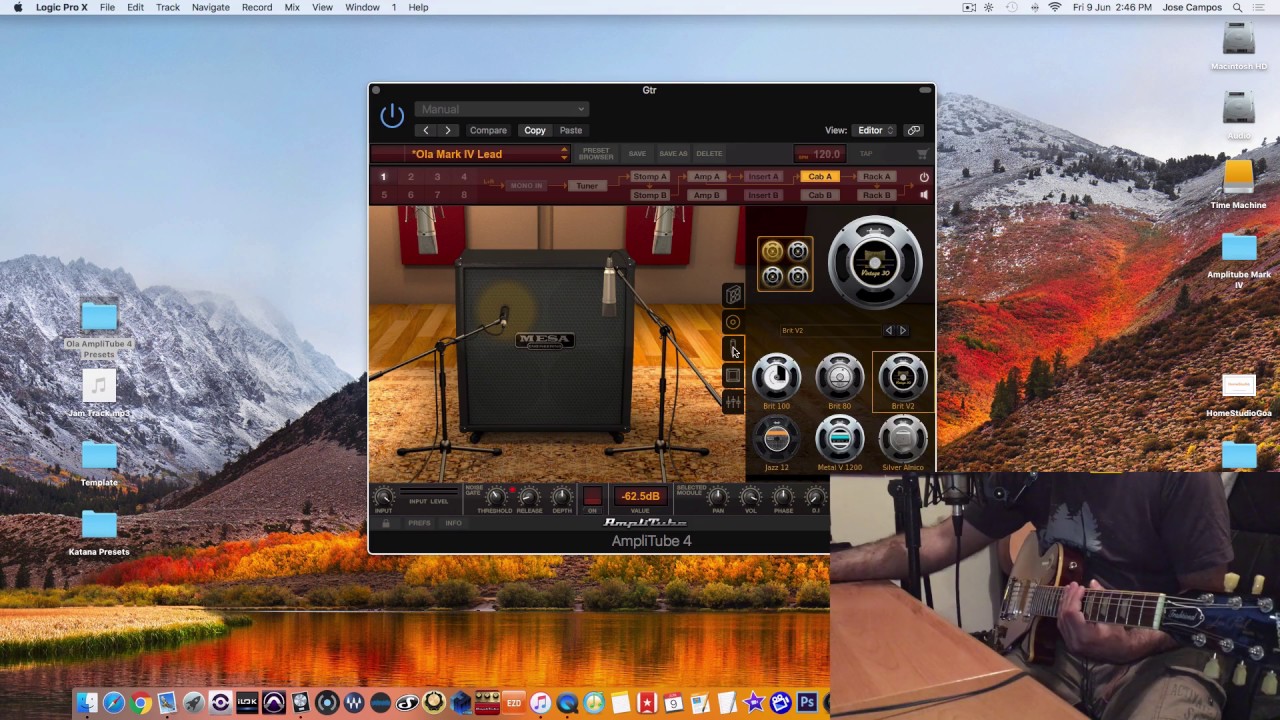The width and height of the screenshot is (1280, 720).
Task: Open the cabinet selection view icon
Action: point(733,294)
